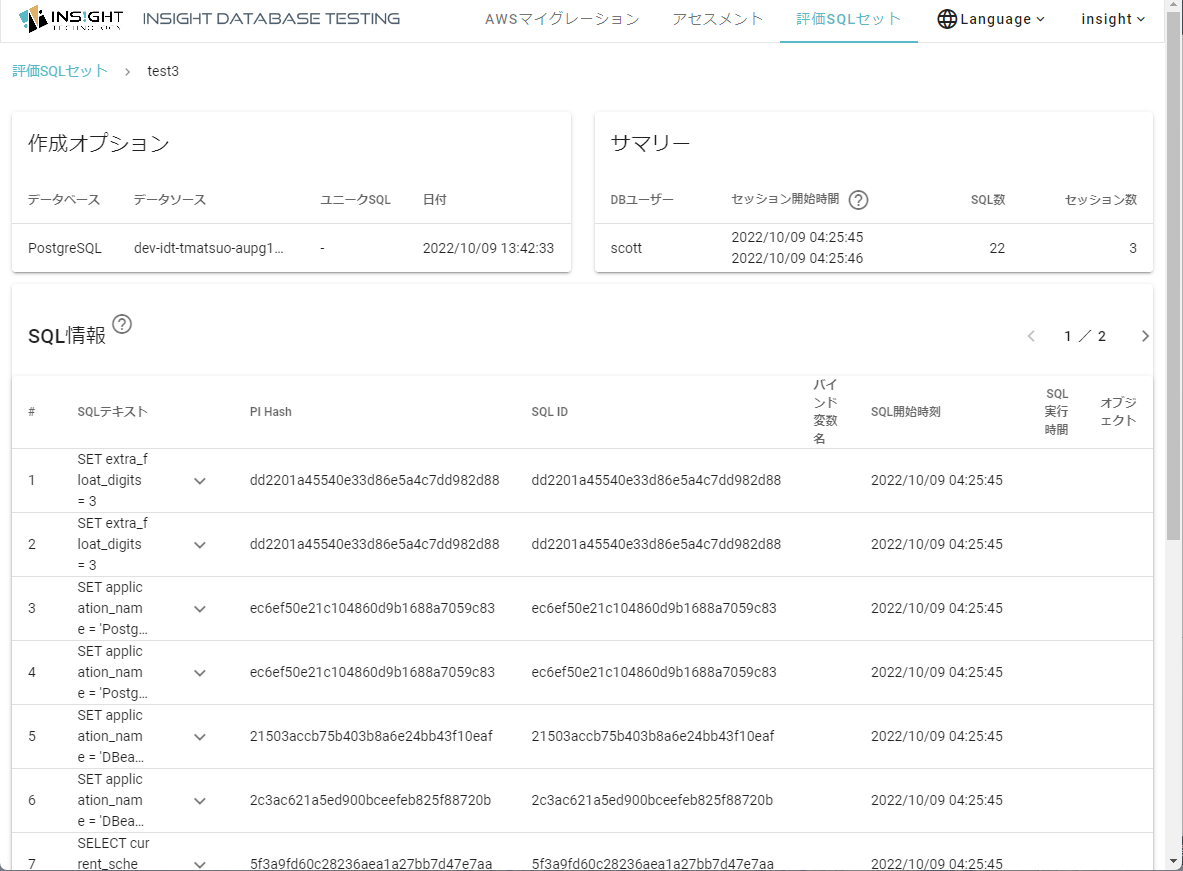1183x871 pixels.
Task: Switch to AWSマイグレーション tab
Action: click(562, 19)
